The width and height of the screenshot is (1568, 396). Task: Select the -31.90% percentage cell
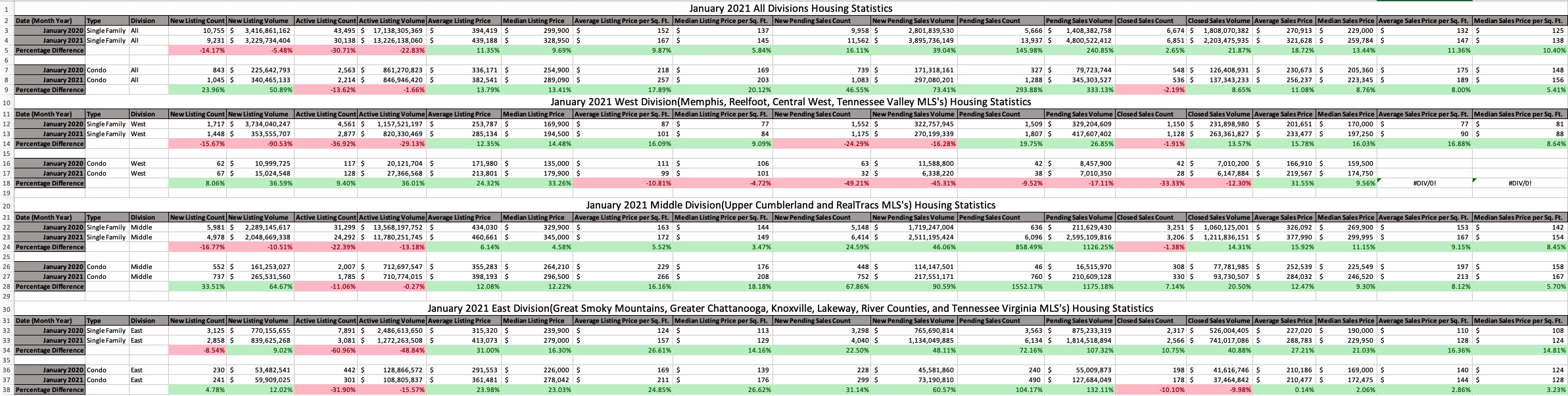pos(325,390)
